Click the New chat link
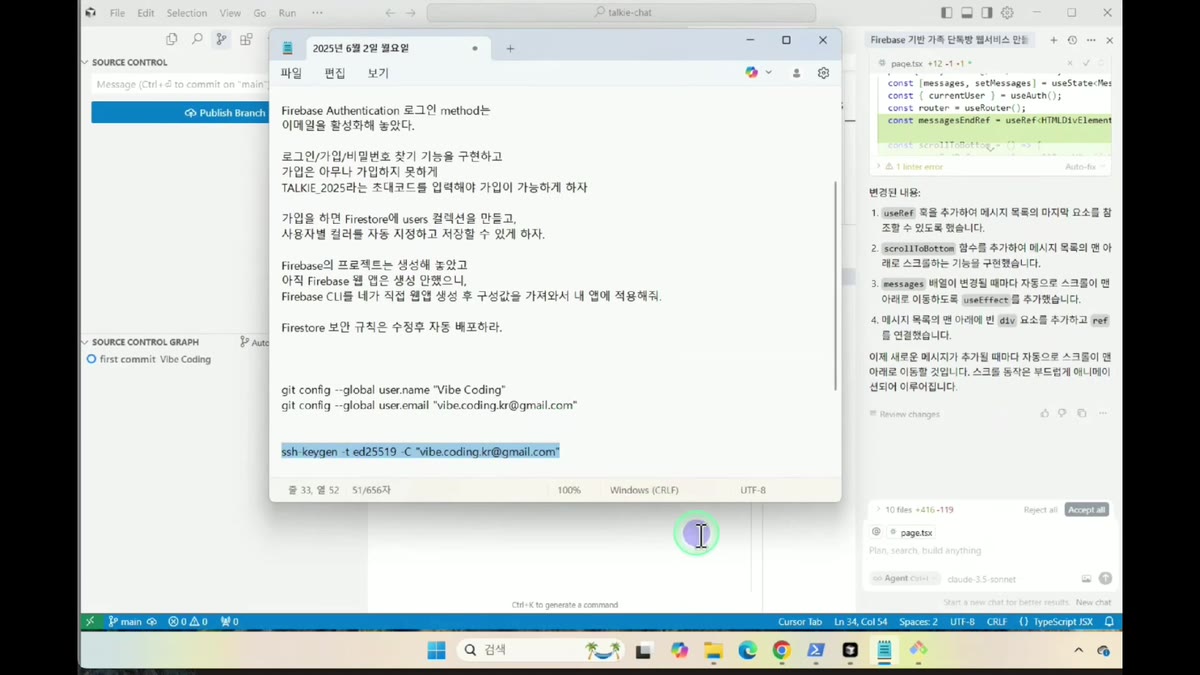The image size is (1200, 675). coord(1093,602)
